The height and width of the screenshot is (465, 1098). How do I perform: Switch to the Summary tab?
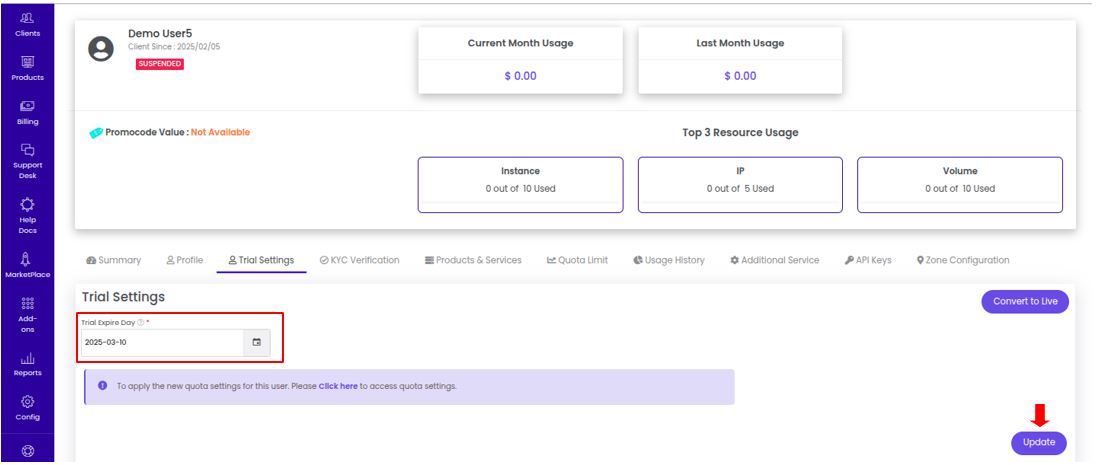pos(113,260)
